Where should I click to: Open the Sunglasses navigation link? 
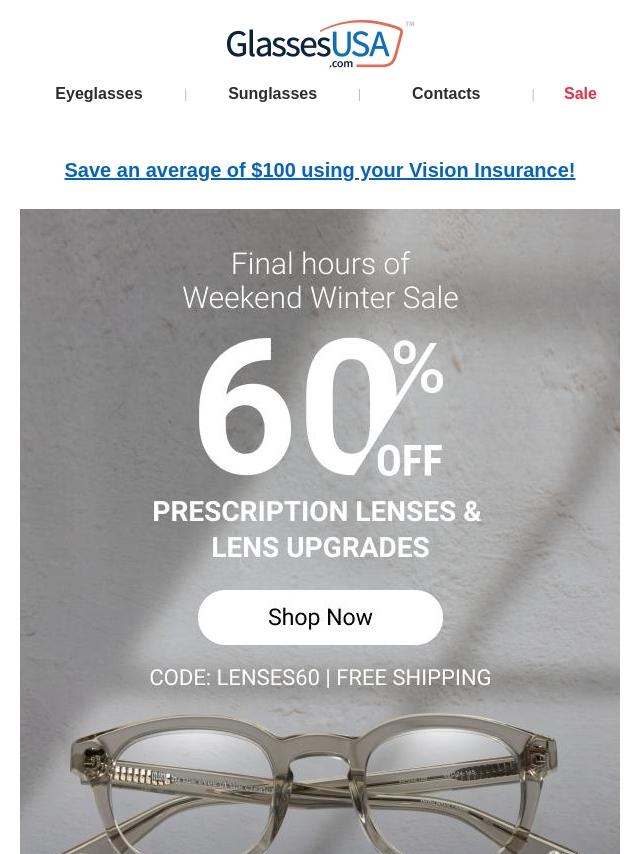[272, 94]
